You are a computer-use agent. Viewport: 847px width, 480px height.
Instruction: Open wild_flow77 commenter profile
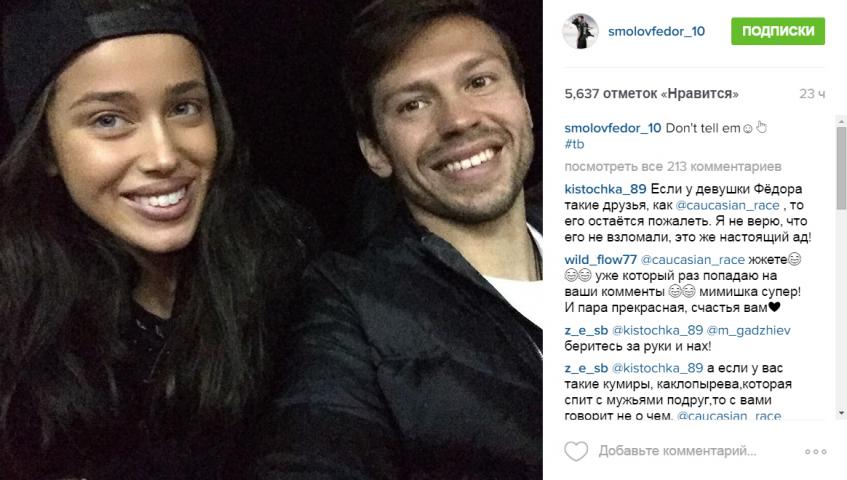[601, 260]
